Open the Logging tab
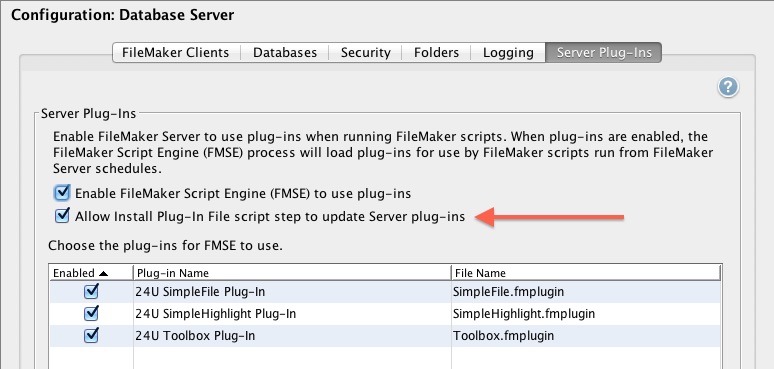The image size is (774, 369). tap(508, 52)
